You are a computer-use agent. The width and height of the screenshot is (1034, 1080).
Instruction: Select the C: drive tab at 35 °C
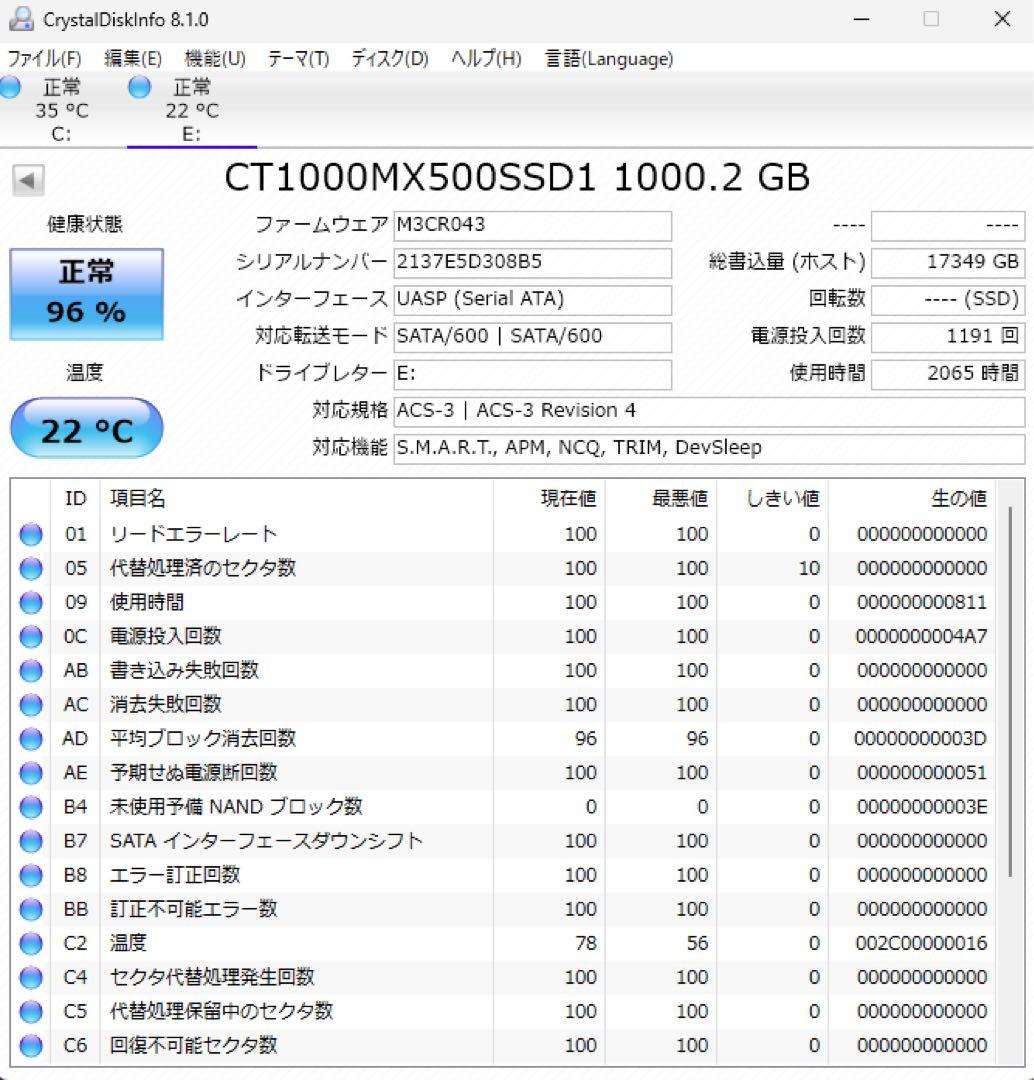tap(61, 110)
